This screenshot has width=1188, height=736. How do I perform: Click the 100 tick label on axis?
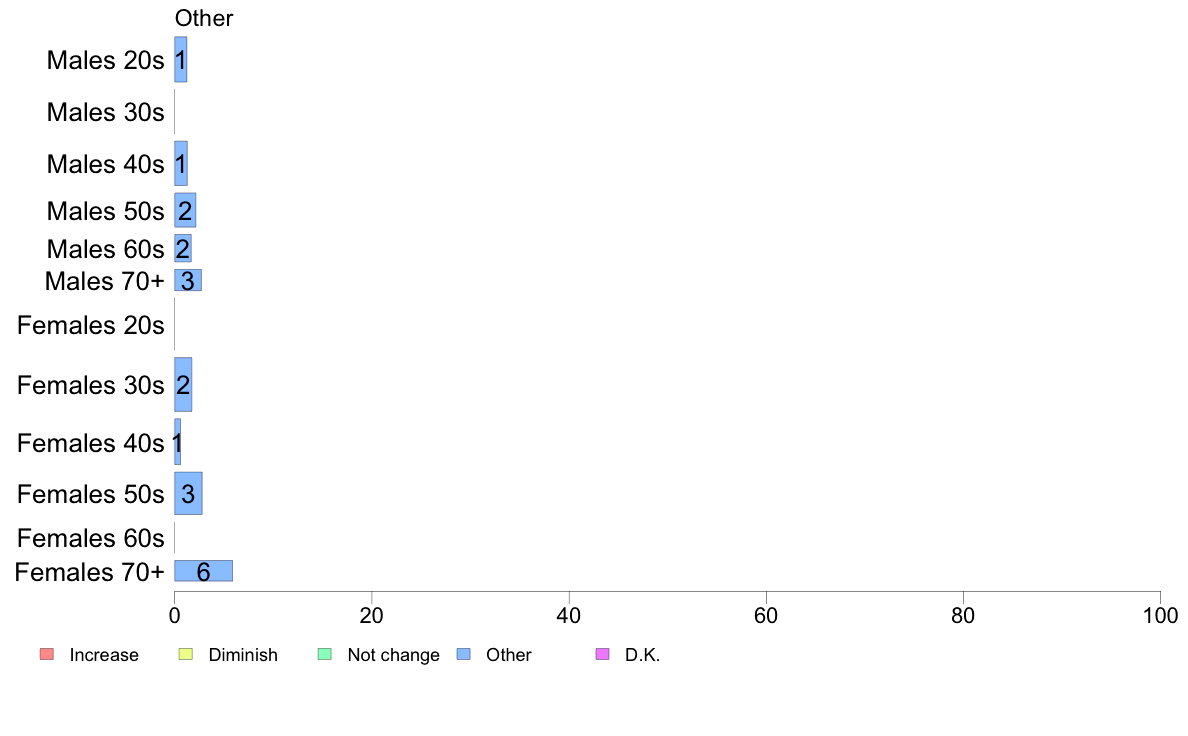pos(1160,615)
